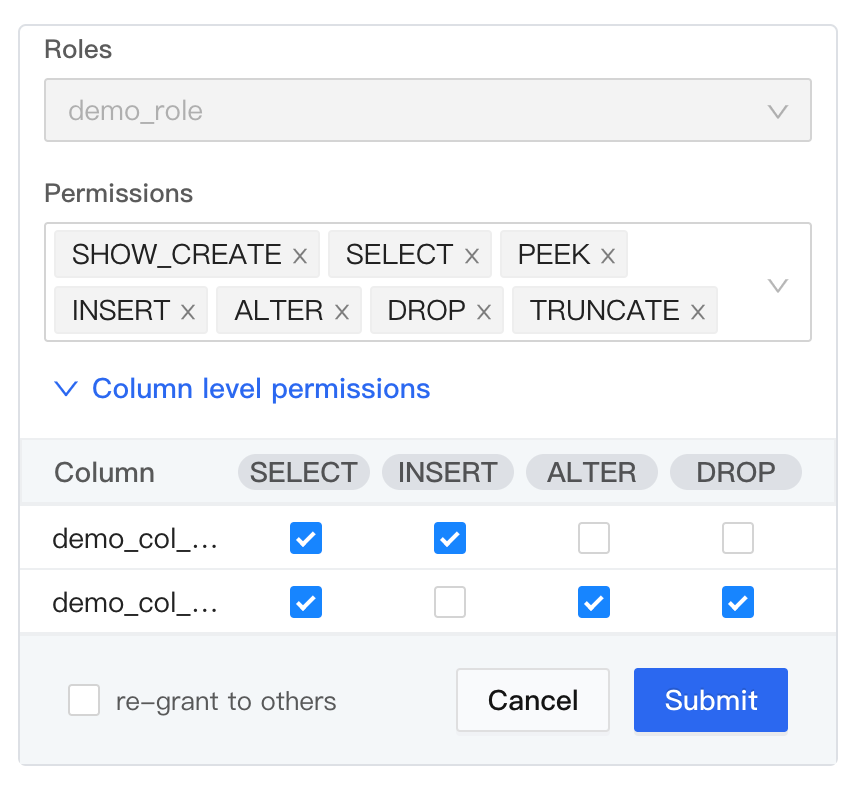Open the Permissions dropdown arrow
Image resolution: width=860 pixels, height=806 pixels.
778,286
